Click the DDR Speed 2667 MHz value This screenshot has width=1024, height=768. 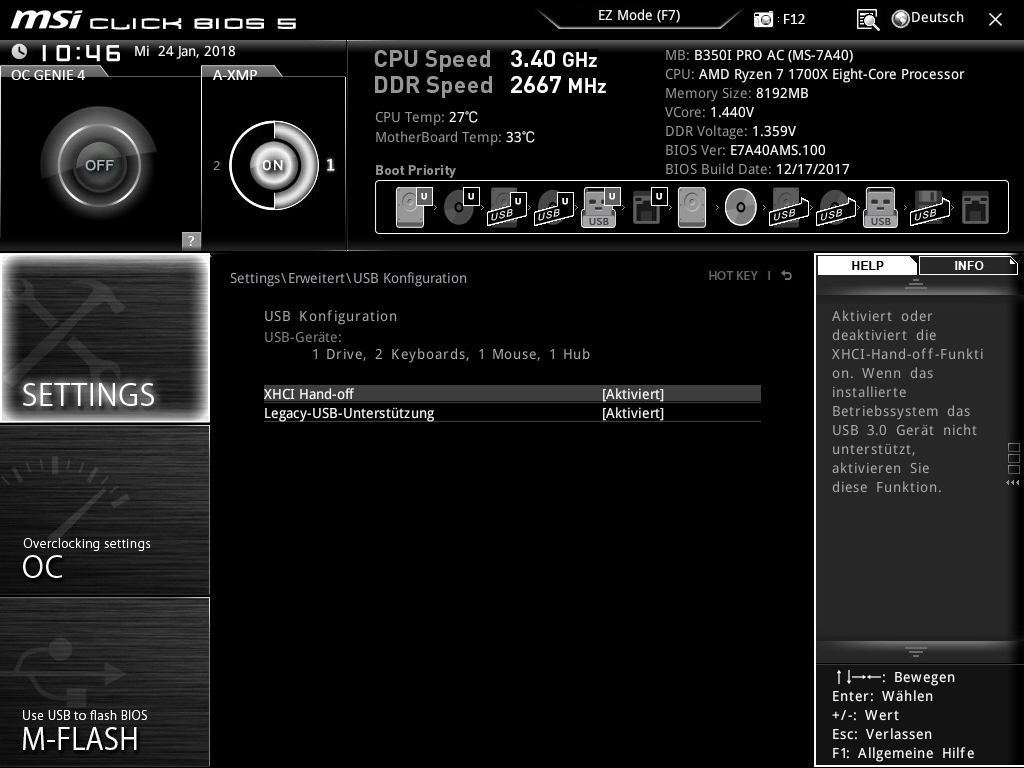(x=558, y=85)
